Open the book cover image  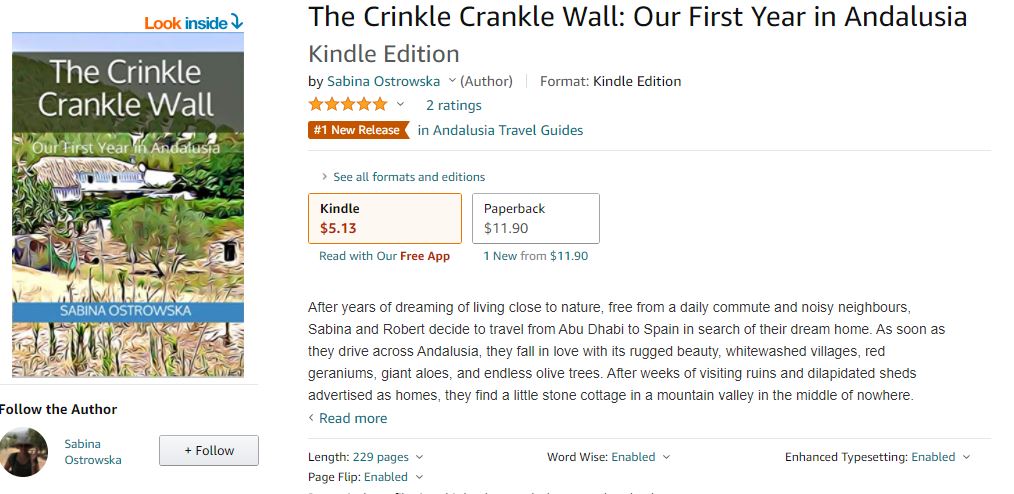[128, 204]
